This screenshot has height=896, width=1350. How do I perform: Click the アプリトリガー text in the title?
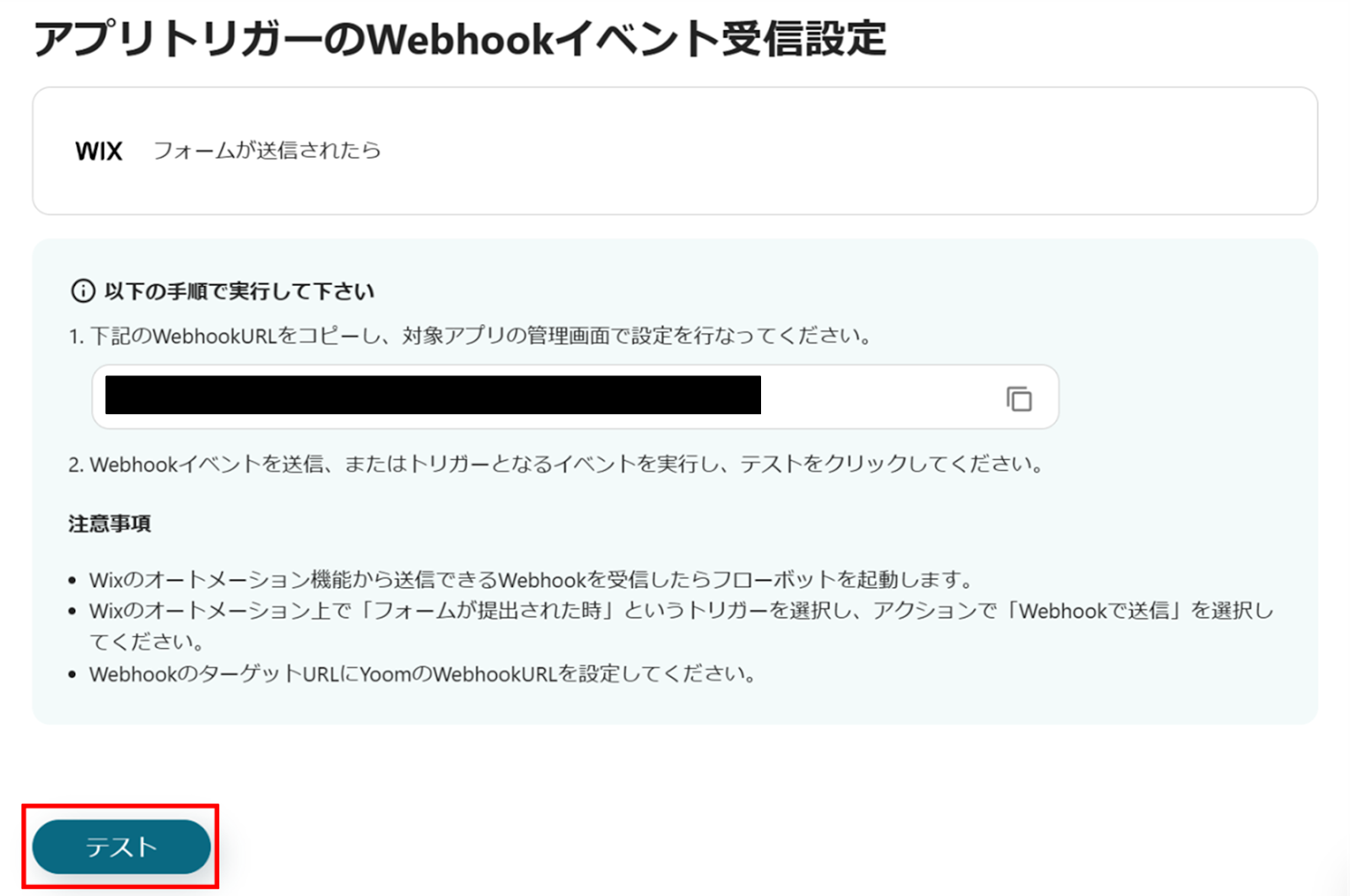tap(177, 39)
